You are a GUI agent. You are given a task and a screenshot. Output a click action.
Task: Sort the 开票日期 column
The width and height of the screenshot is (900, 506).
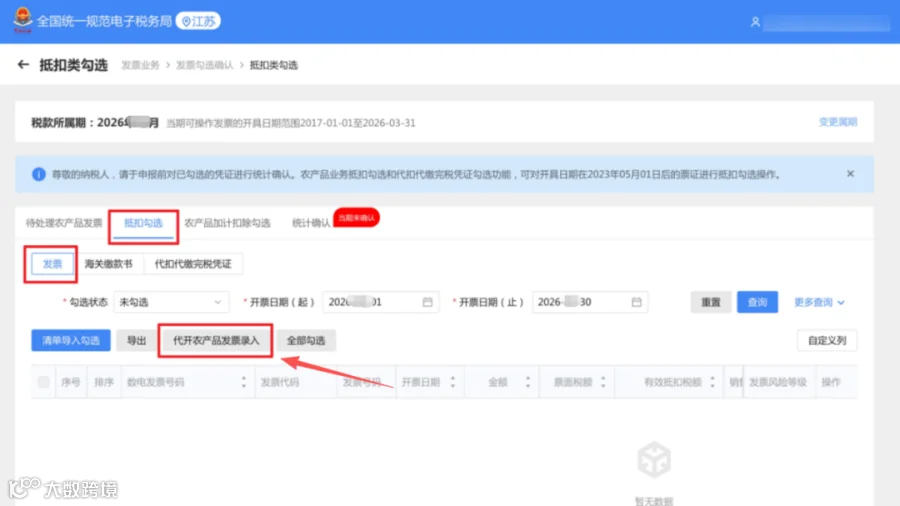pos(452,382)
